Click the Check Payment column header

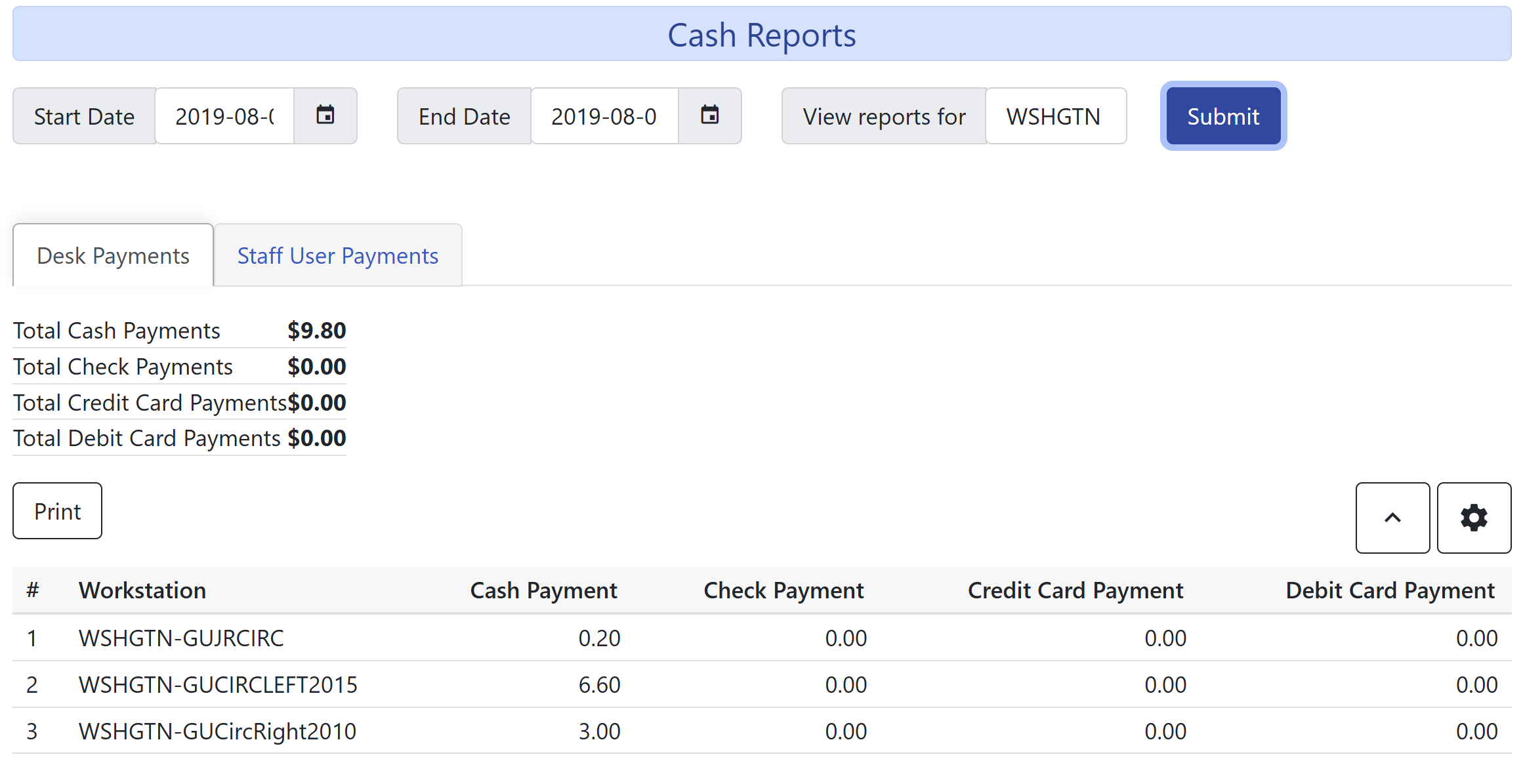pos(783,590)
